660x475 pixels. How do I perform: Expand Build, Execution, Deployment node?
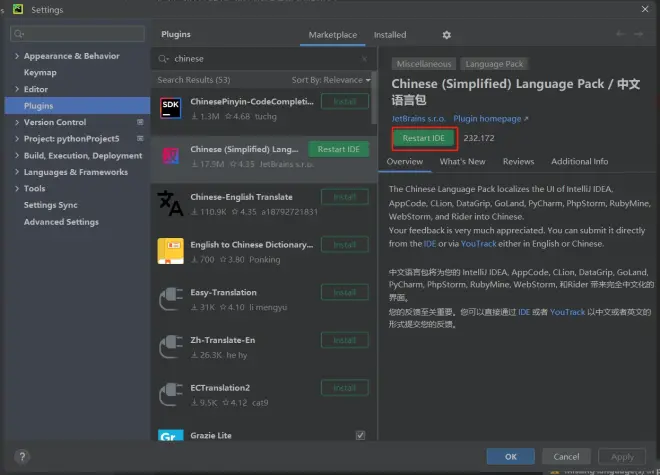[x=17, y=155]
